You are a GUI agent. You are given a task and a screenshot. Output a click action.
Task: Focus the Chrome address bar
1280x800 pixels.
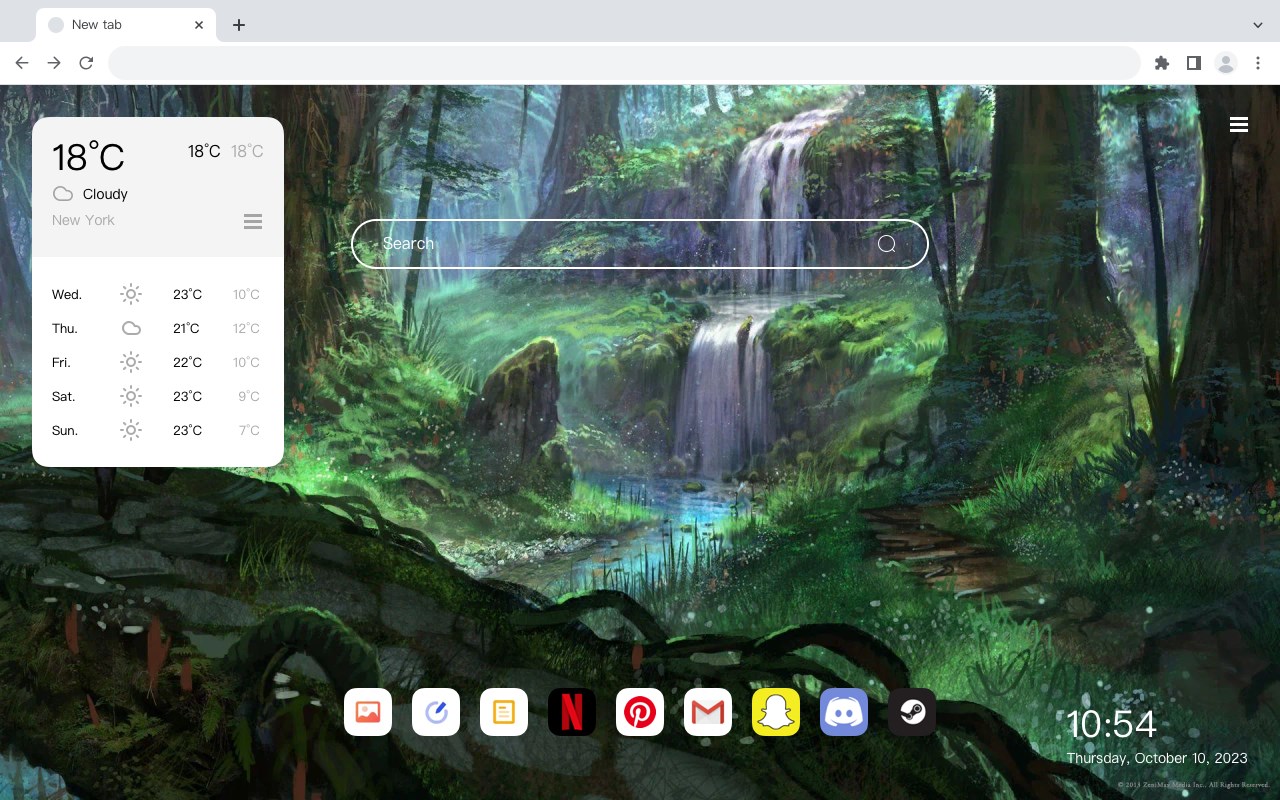(x=624, y=63)
